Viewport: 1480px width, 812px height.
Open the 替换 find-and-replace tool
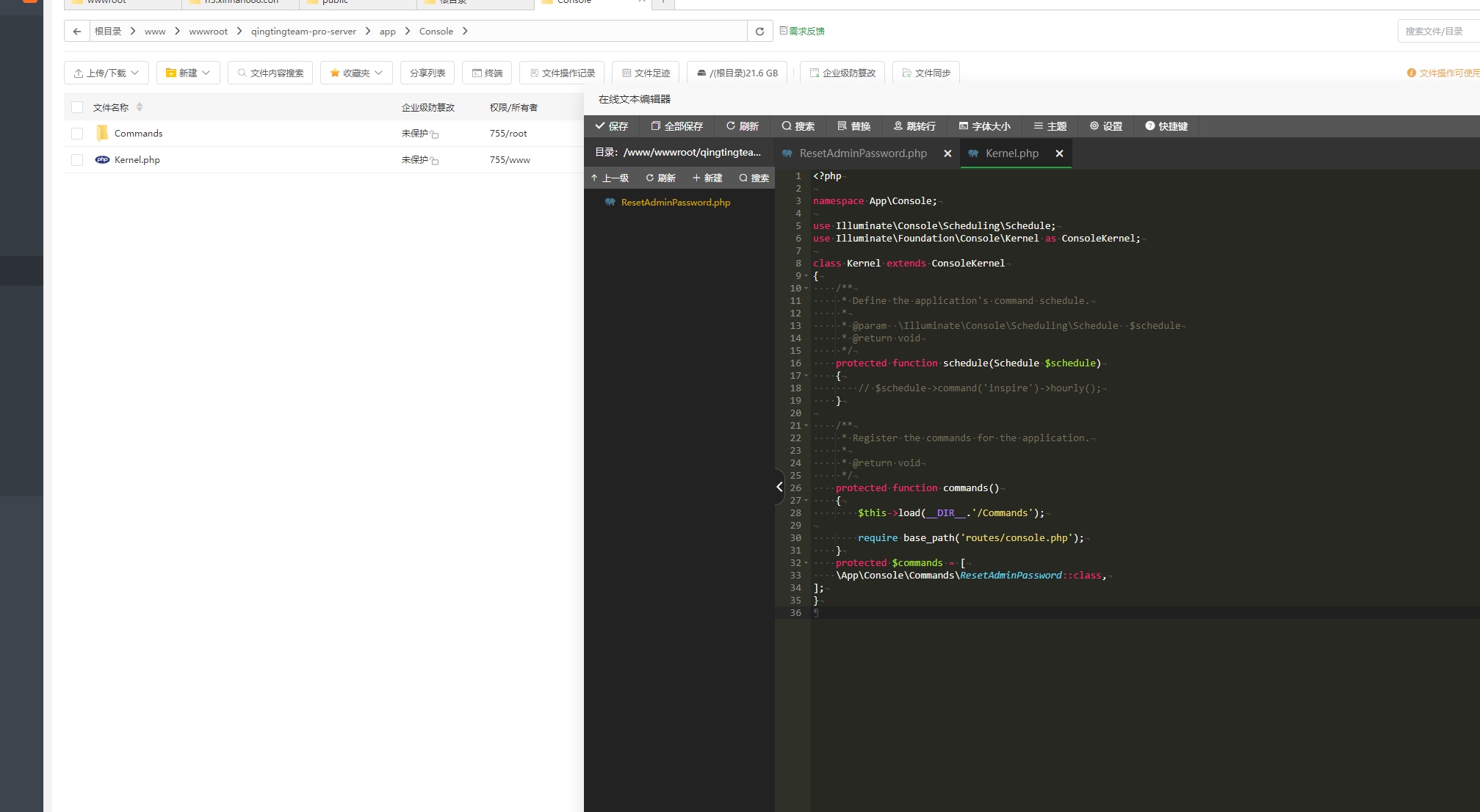point(853,126)
